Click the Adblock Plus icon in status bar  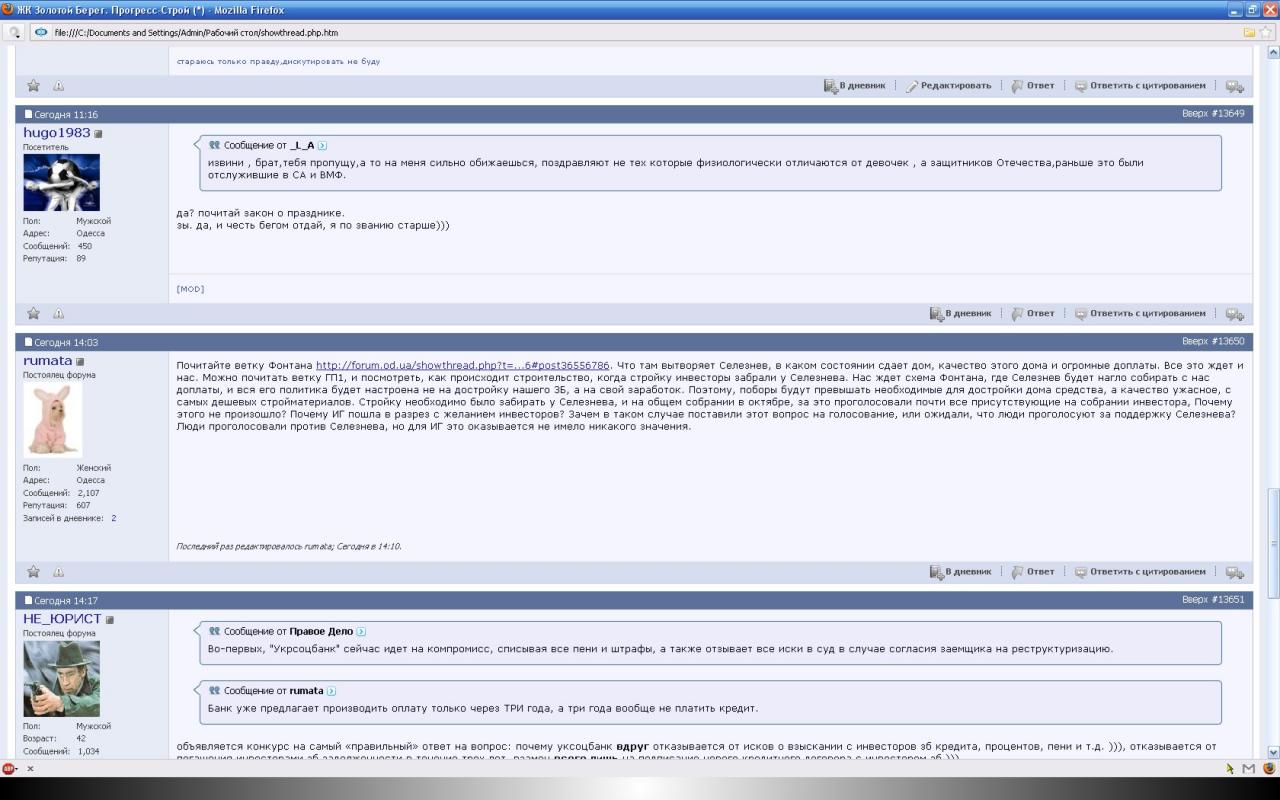[9, 768]
